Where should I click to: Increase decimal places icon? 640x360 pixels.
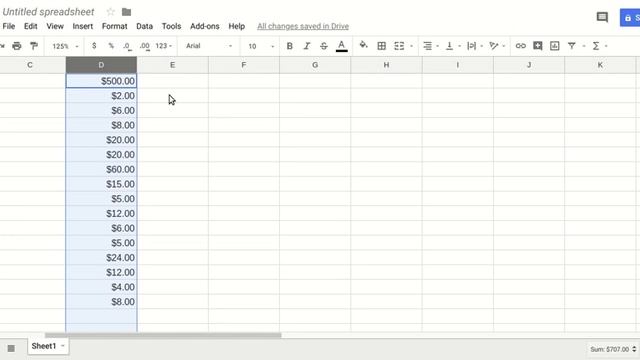(x=144, y=46)
